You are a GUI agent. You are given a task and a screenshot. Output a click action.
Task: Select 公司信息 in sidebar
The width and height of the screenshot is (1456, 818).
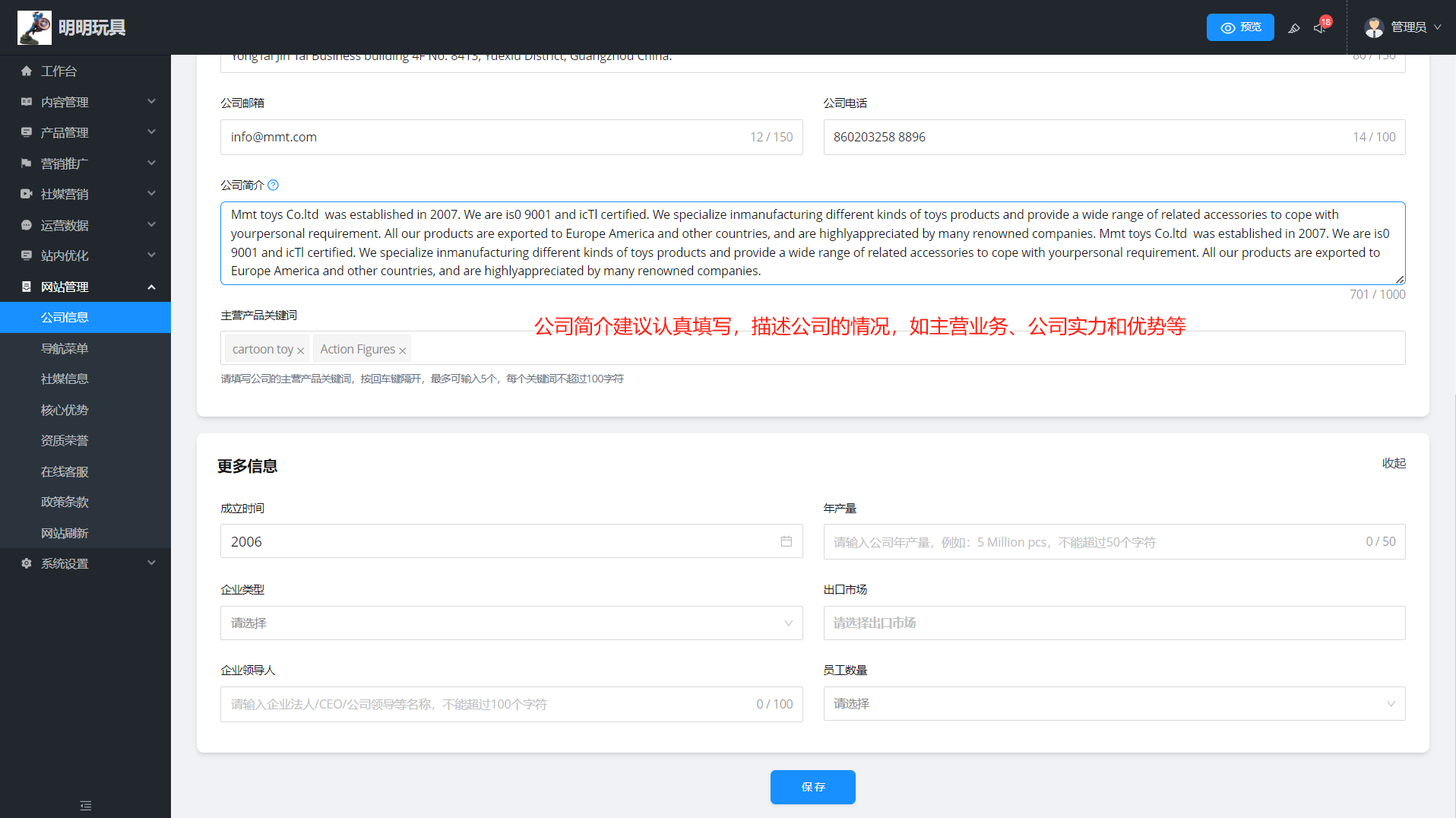[85, 317]
